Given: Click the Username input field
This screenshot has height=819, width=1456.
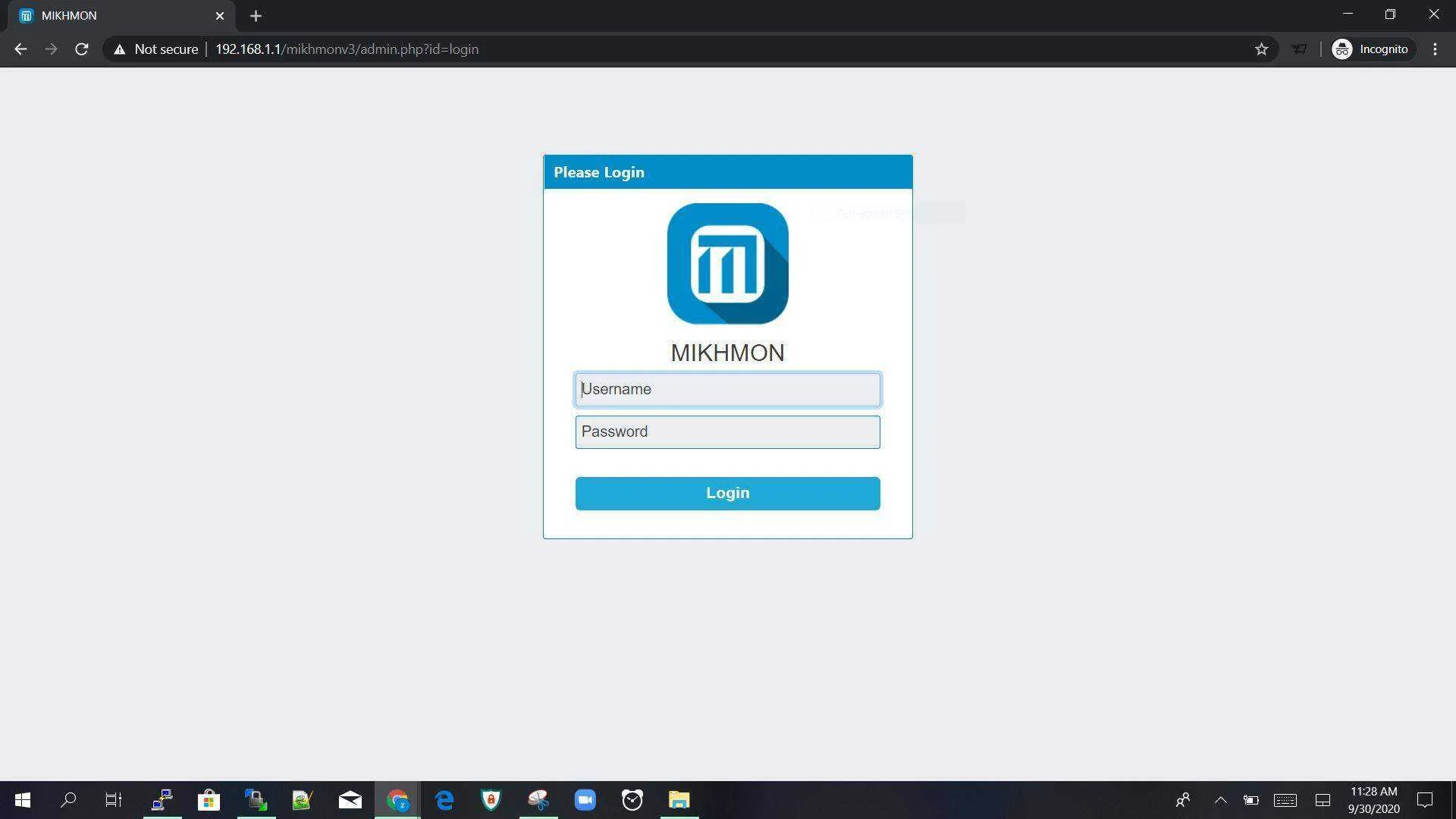Looking at the screenshot, I should (727, 389).
